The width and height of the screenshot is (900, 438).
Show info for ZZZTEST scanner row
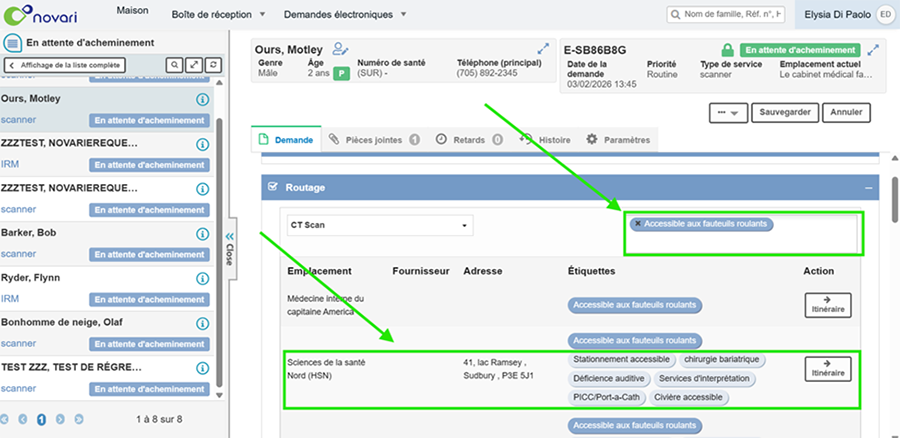(x=202, y=189)
